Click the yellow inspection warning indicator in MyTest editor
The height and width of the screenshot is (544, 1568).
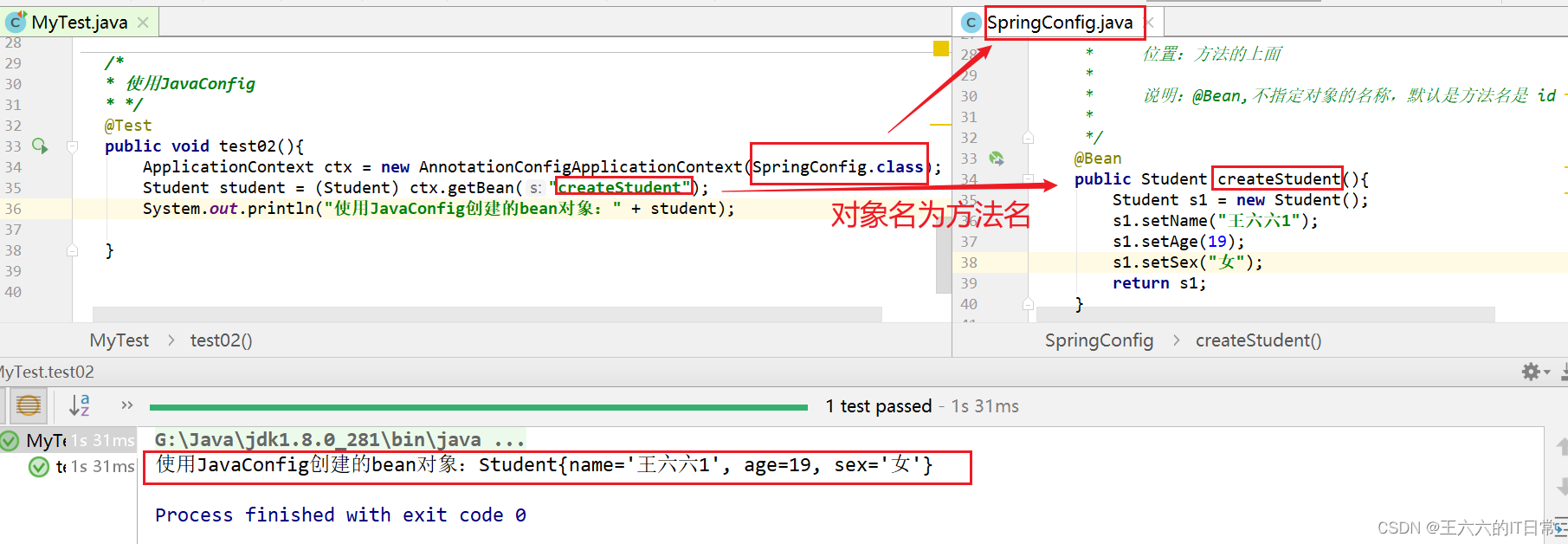coord(941,49)
